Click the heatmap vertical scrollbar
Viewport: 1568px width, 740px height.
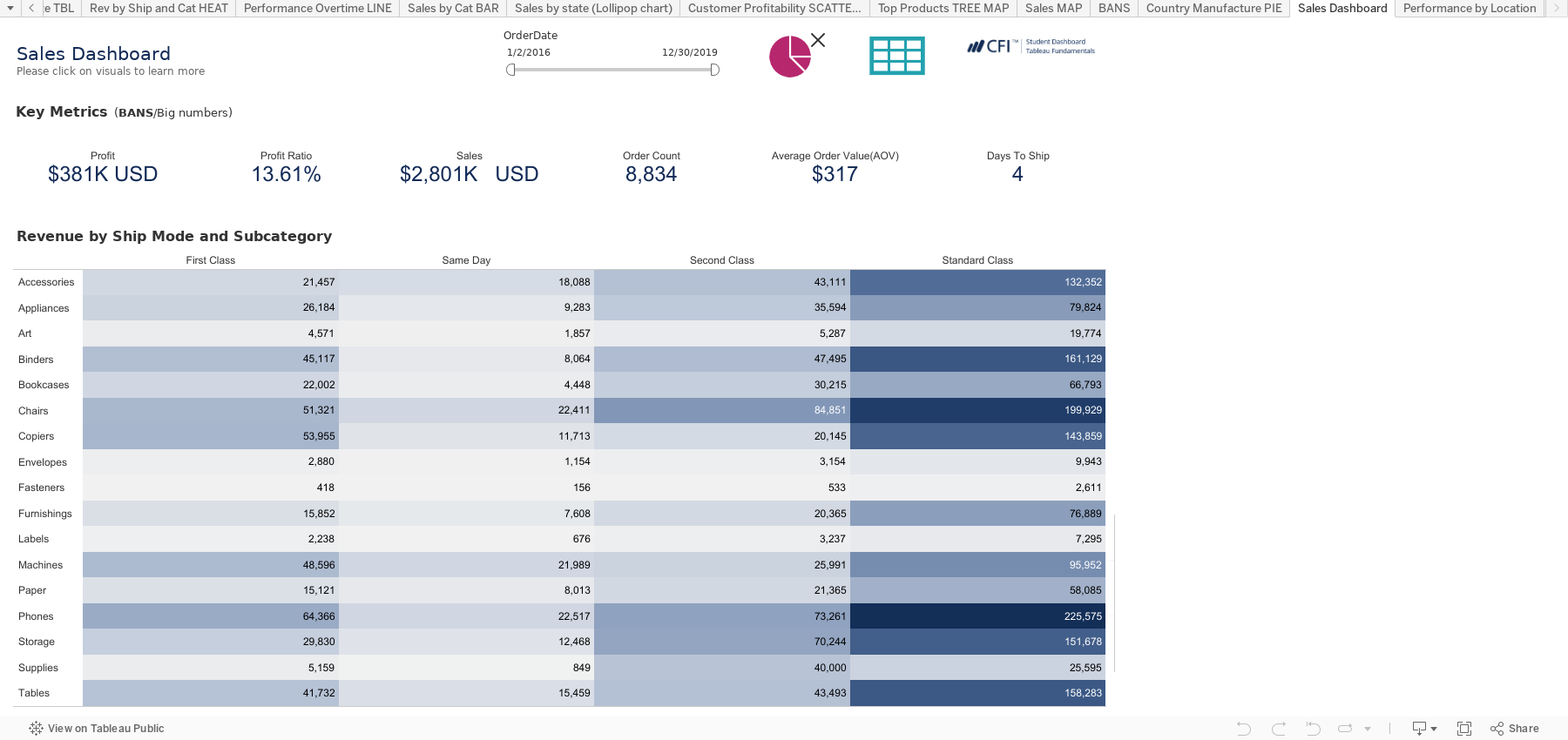(1114, 593)
